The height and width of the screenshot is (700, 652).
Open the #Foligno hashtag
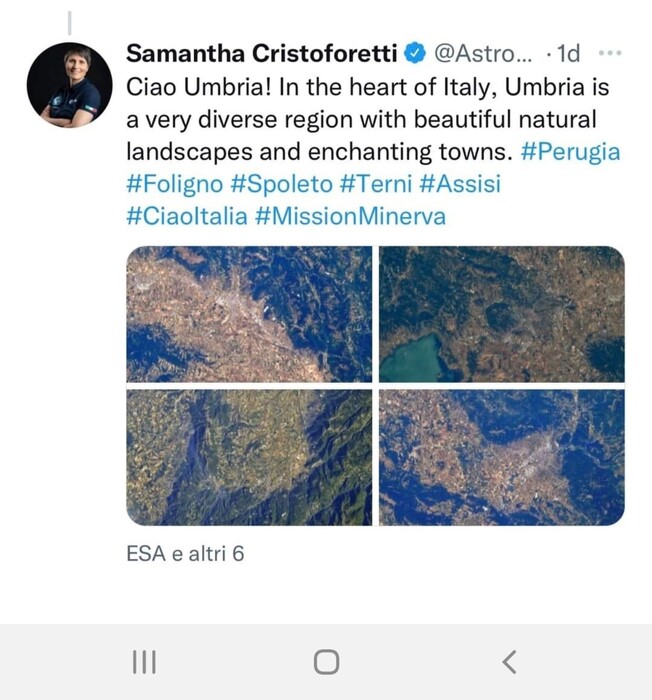[175, 184]
